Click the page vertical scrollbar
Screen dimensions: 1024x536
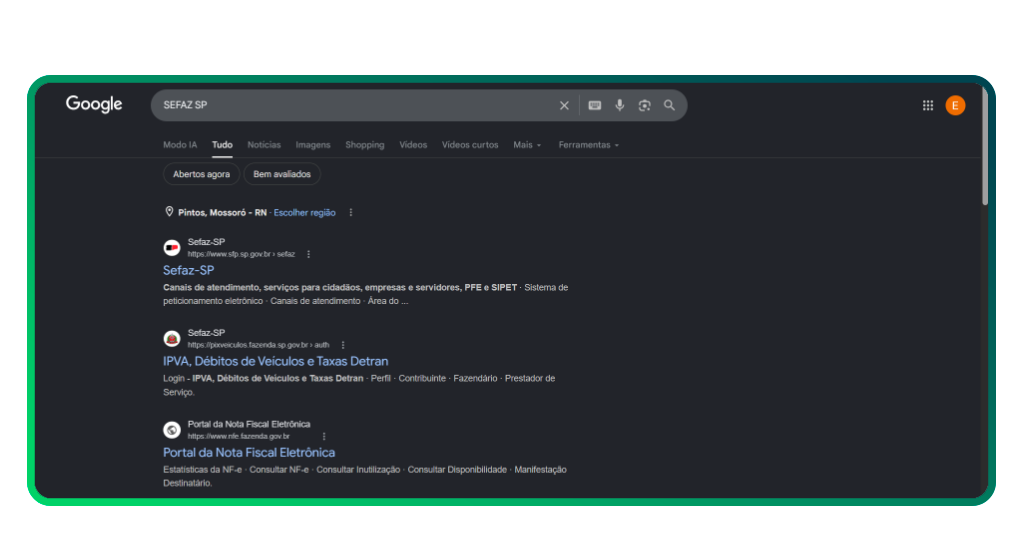(985, 144)
